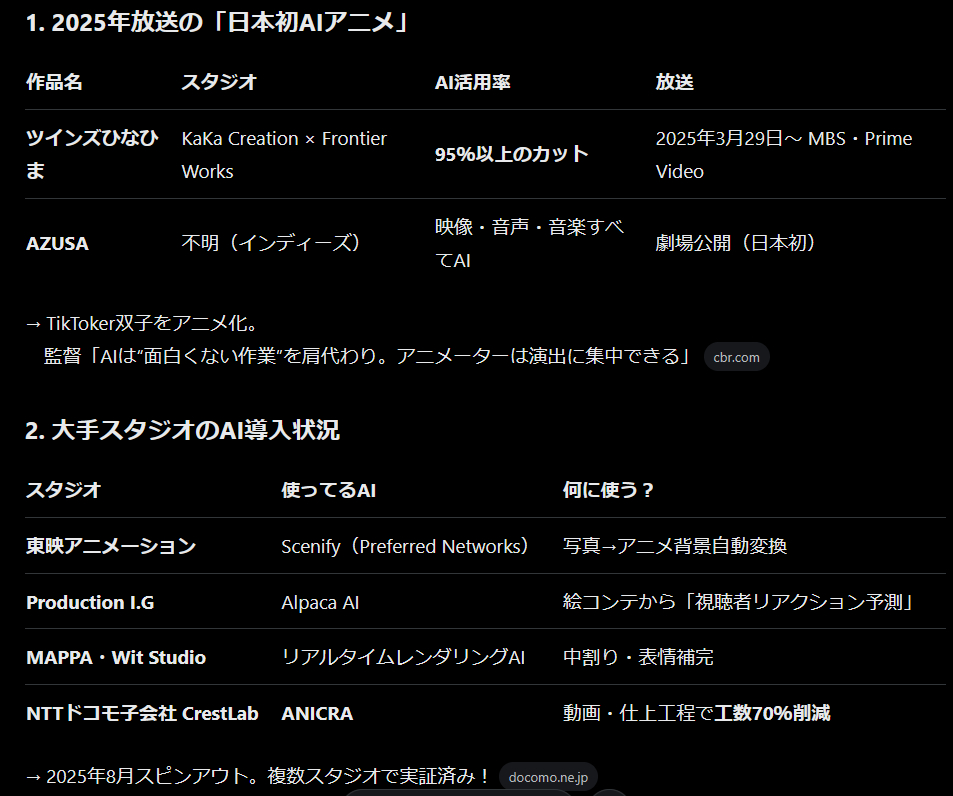Viewport: 953px width, 796px height.
Task: Click the 95%以上のカット cell
Action: click(x=511, y=154)
